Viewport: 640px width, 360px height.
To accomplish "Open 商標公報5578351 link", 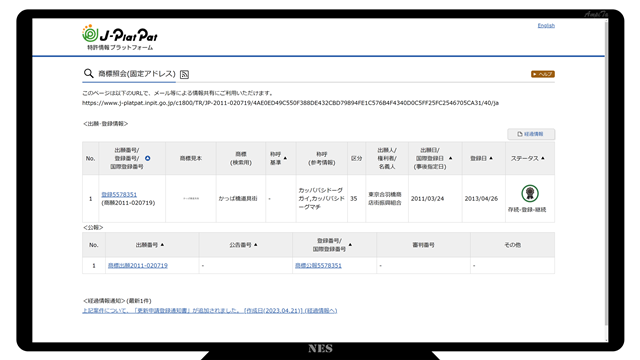I will [x=318, y=266].
